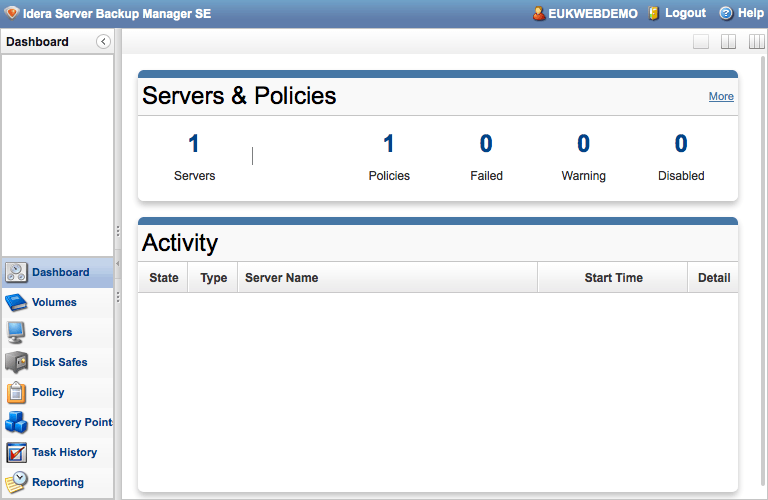Click the Servers monitor icon

16,332
